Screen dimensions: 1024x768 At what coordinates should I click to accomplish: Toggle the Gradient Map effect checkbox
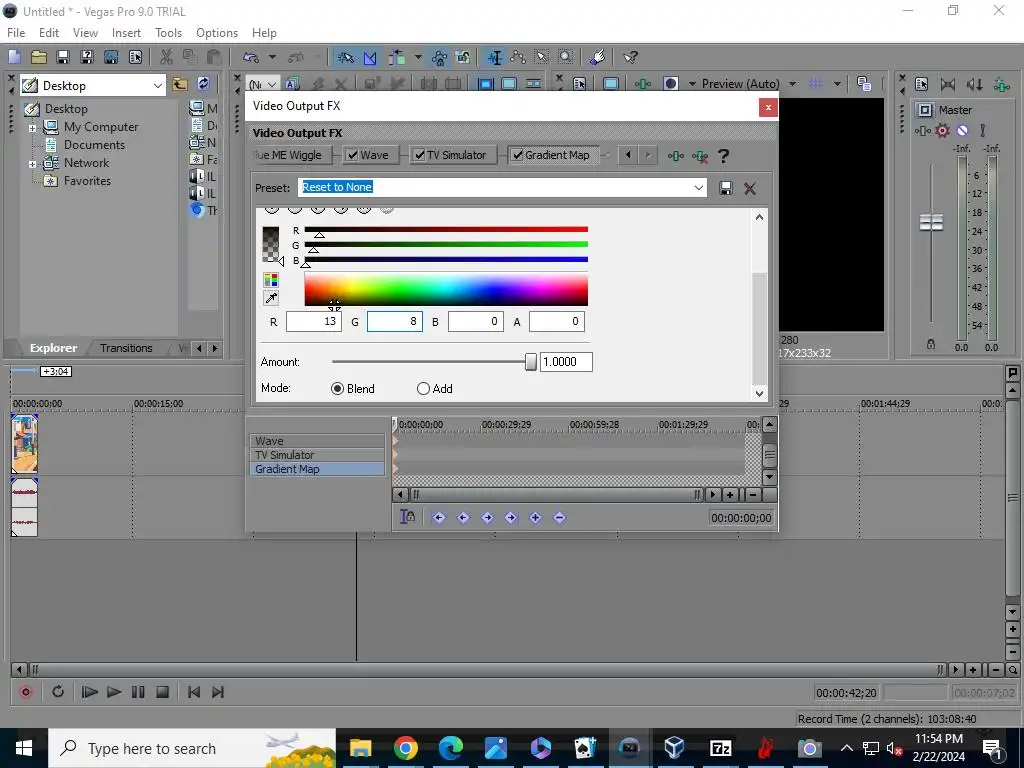(517, 155)
